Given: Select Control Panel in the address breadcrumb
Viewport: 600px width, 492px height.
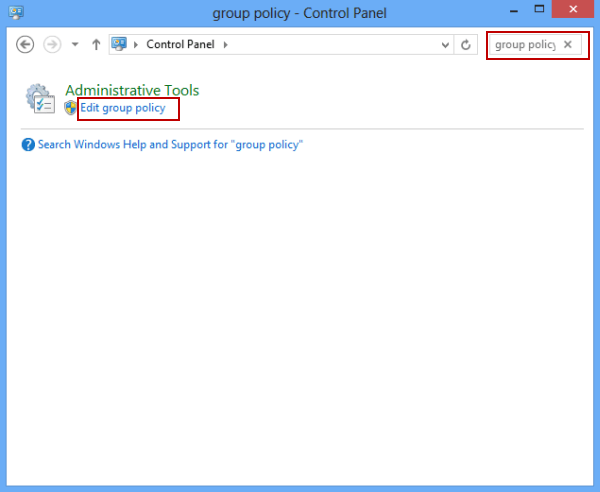Looking at the screenshot, I should click(x=180, y=44).
